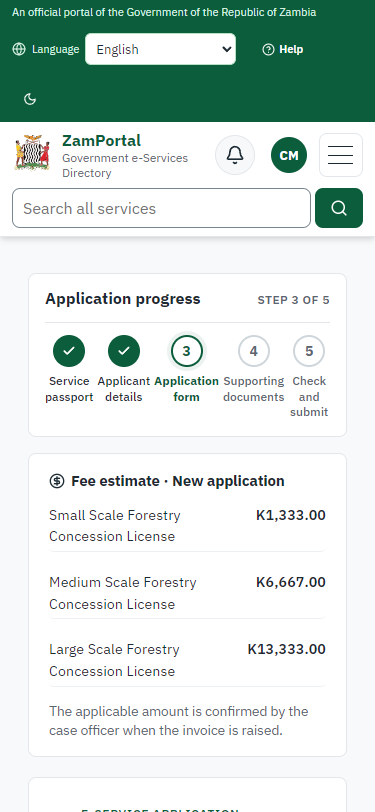Select Large Scale Forestry Concession License row

tap(188, 660)
